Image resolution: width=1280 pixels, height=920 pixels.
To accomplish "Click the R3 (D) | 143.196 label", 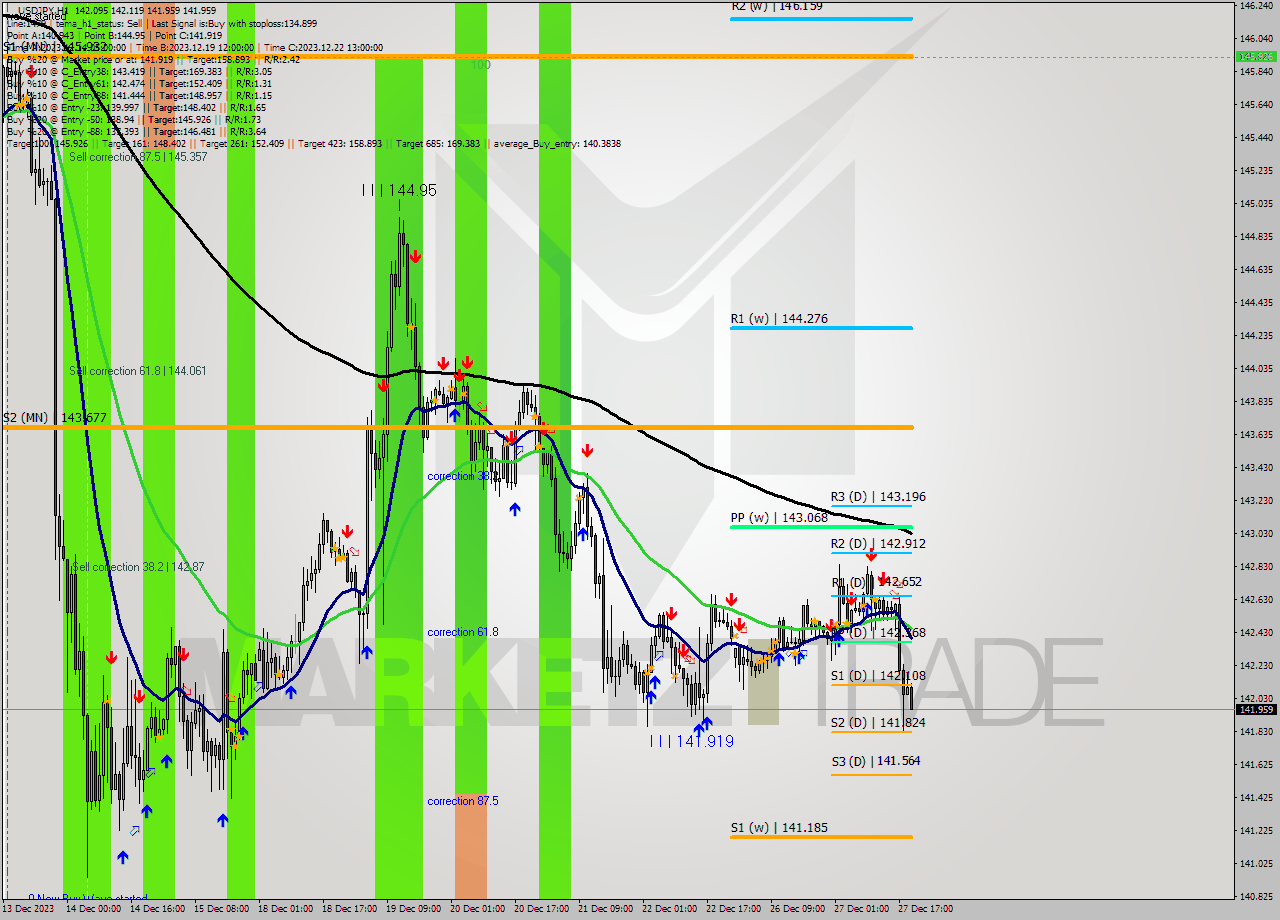I will click(878, 497).
